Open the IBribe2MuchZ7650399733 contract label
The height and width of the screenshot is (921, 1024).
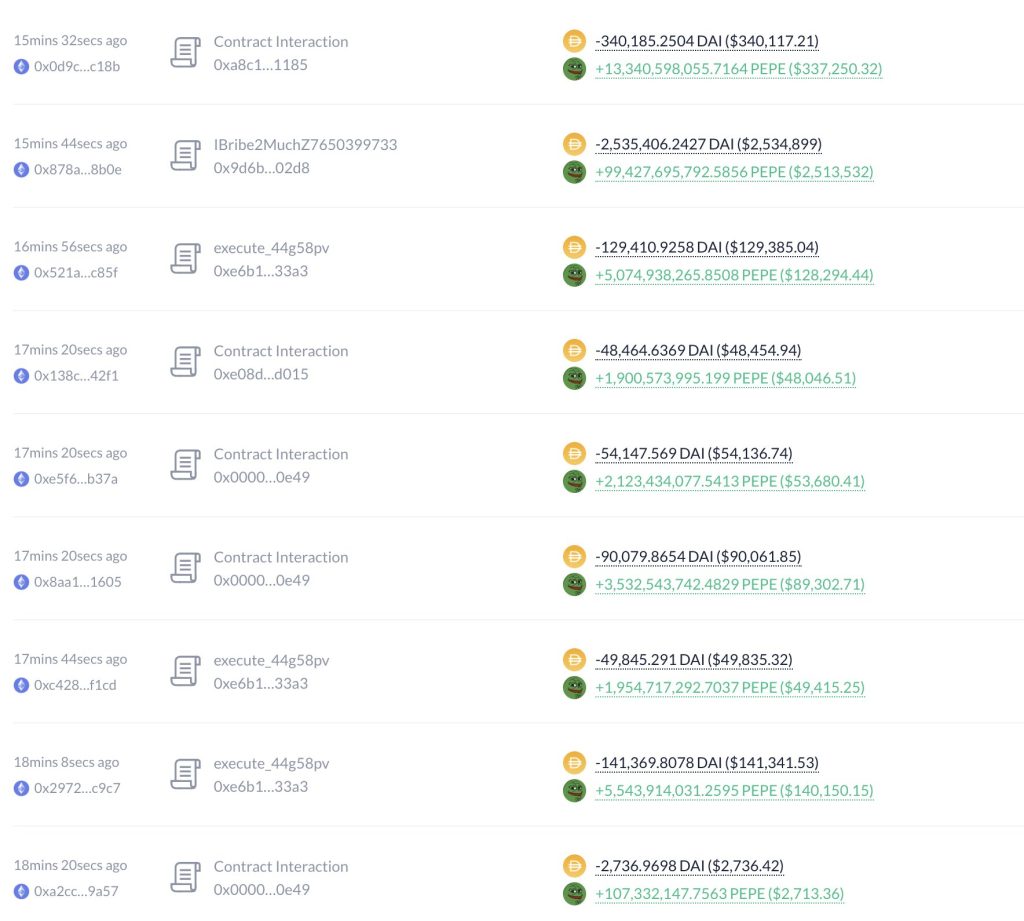tap(305, 144)
